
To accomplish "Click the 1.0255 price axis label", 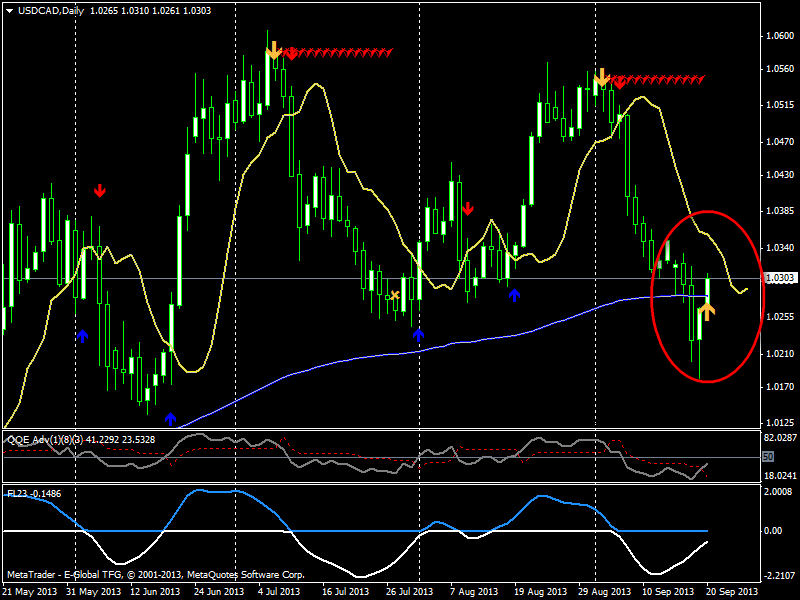I will 780,317.
